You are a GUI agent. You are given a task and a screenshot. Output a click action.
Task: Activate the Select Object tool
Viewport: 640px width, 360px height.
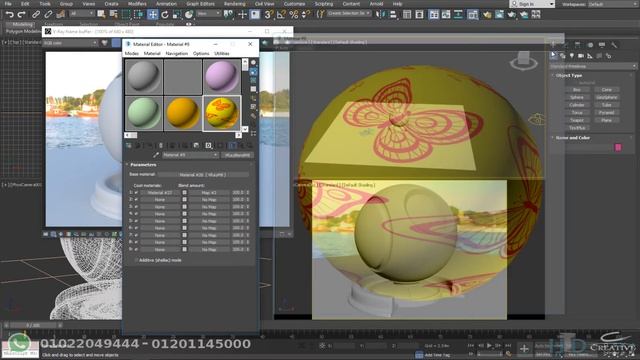coord(101,14)
